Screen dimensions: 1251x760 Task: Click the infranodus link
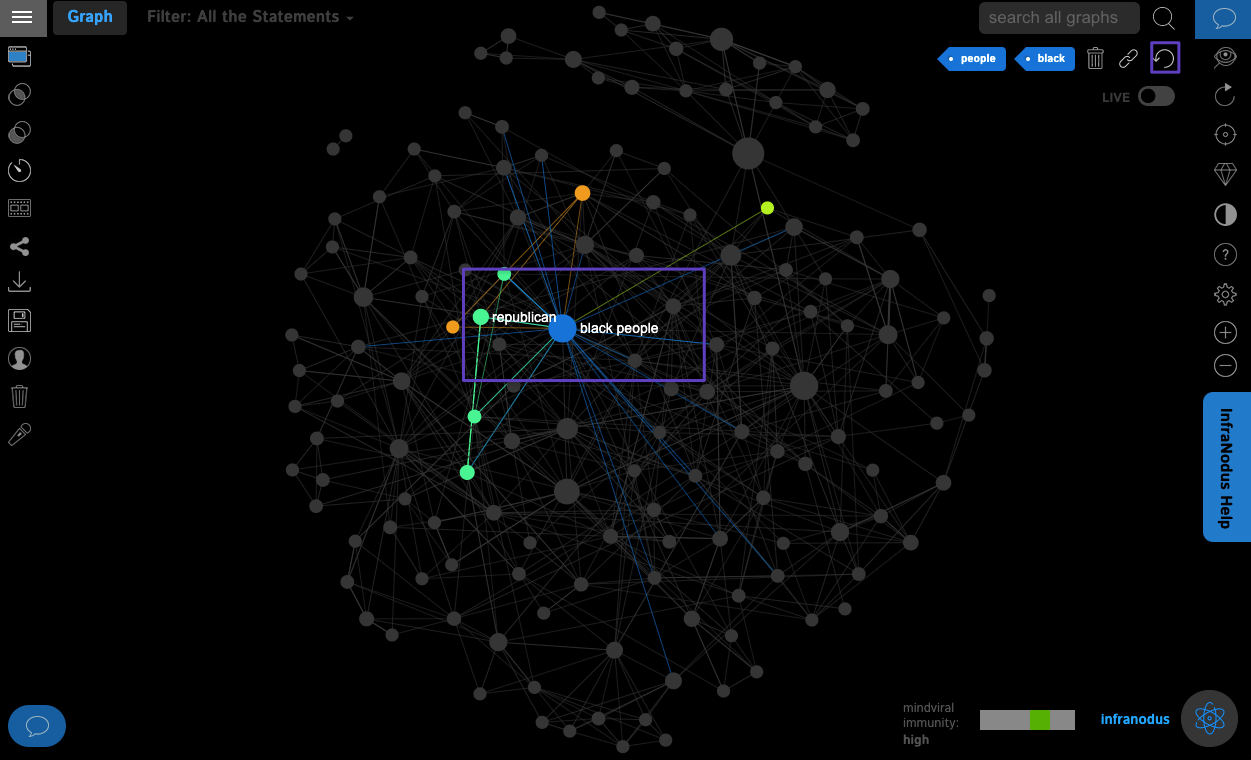(x=1135, y=719)
